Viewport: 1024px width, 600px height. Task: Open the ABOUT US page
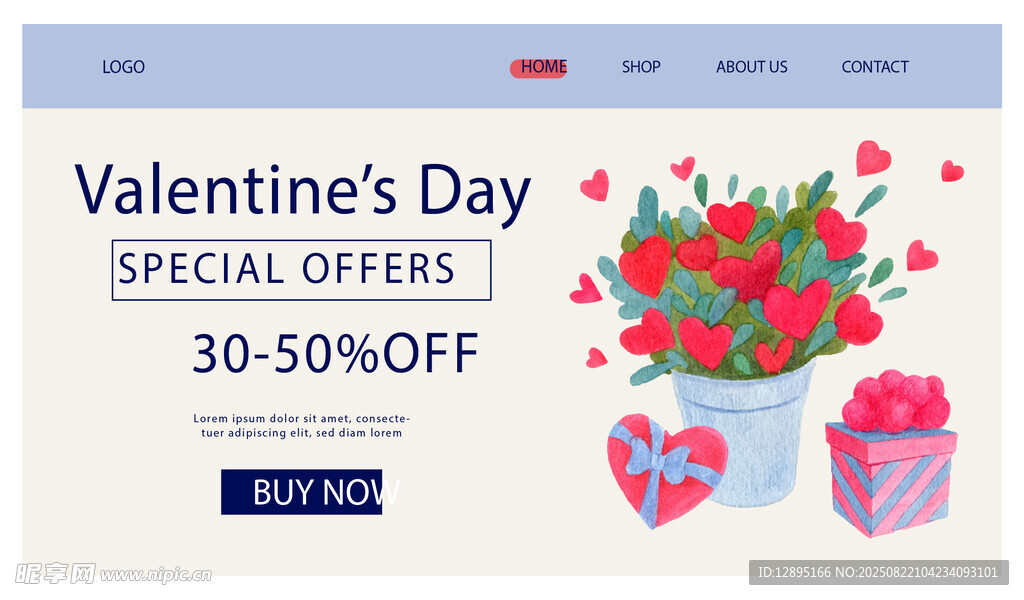tap(751, 67)
